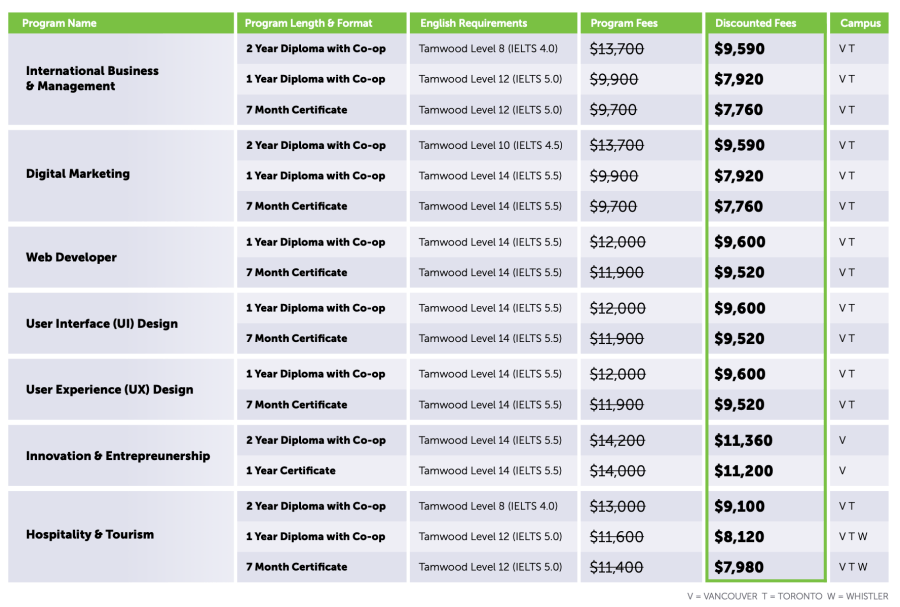The image size is (900, 607).
Task: Click the Program Fees column header
Action: pyautogui.click(x=625, y=23)
